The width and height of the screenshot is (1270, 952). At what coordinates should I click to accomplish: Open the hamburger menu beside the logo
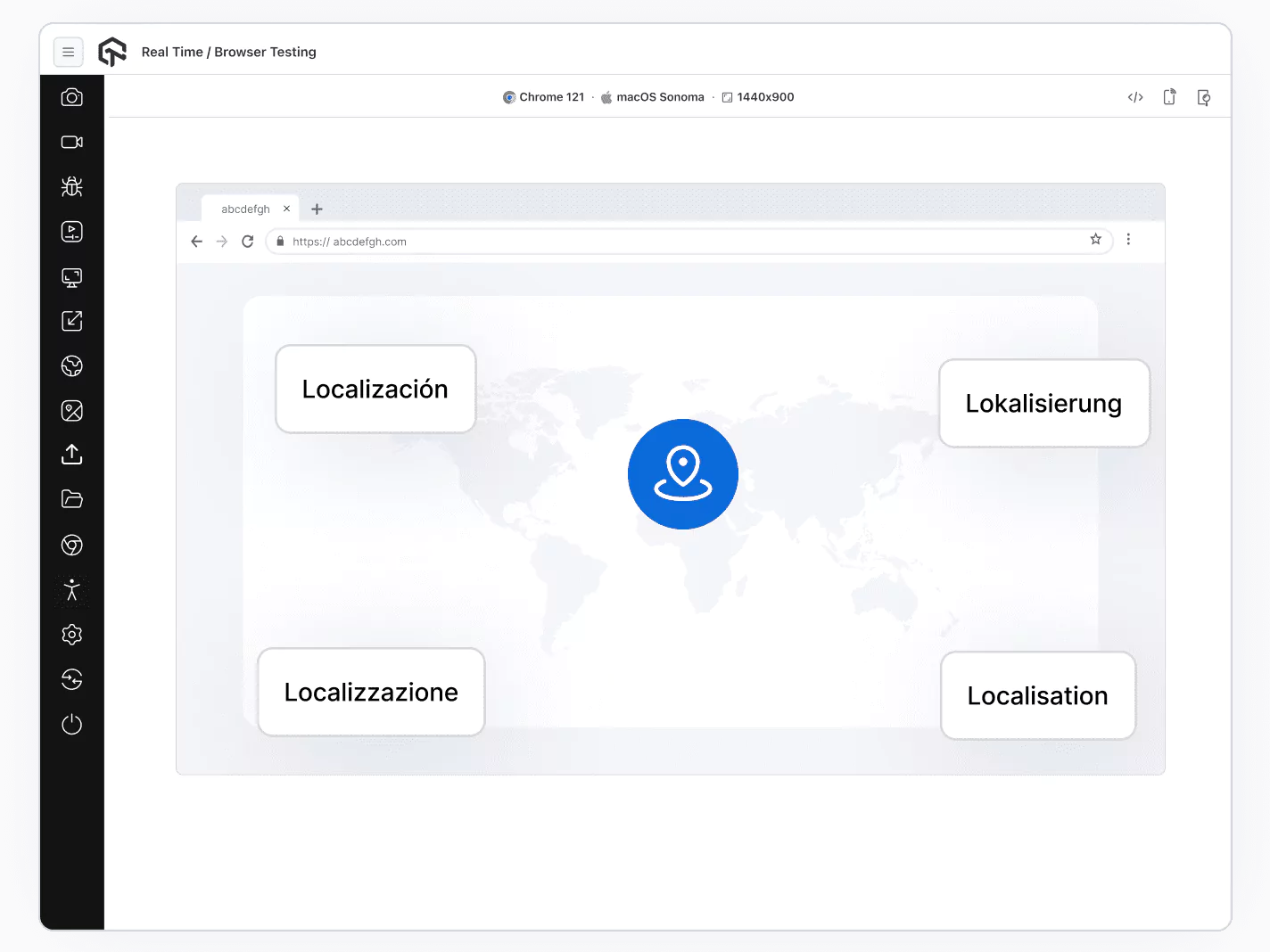(69, 52)
